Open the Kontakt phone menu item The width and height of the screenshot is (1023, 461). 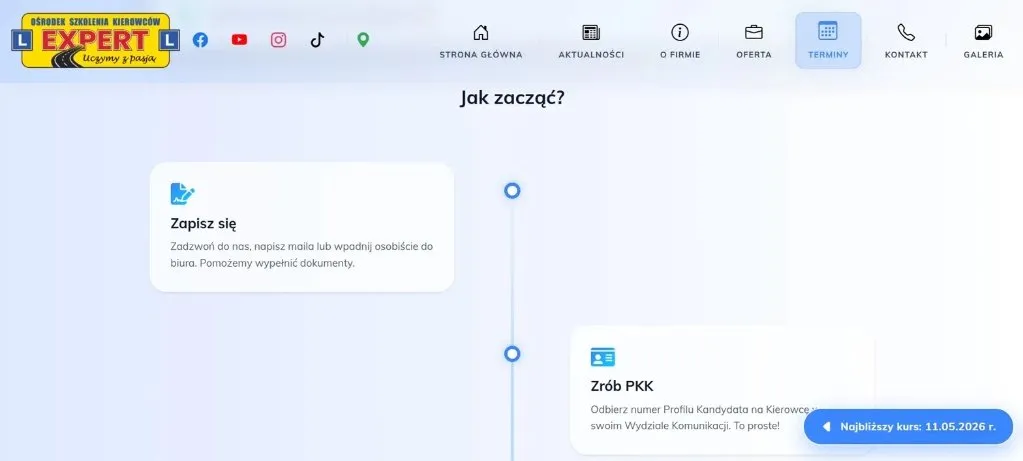[x=906, y=41]
